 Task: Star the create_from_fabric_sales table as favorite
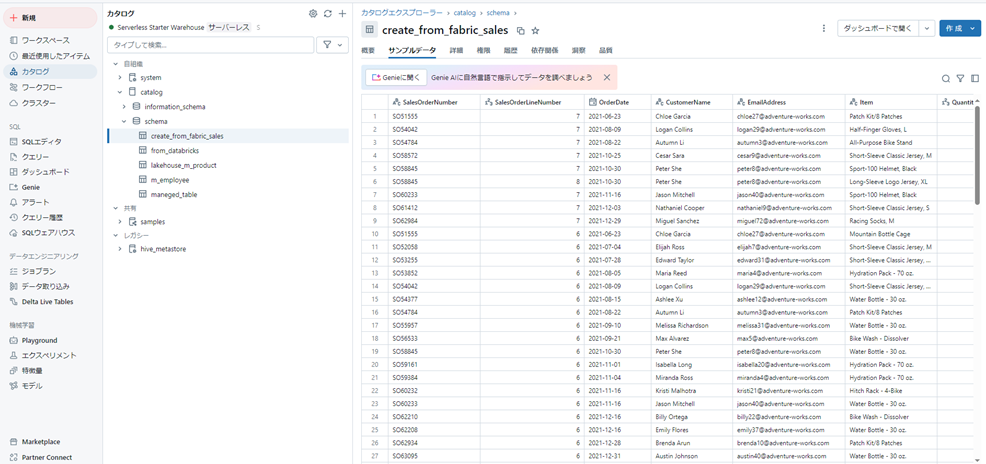(536, 30)
